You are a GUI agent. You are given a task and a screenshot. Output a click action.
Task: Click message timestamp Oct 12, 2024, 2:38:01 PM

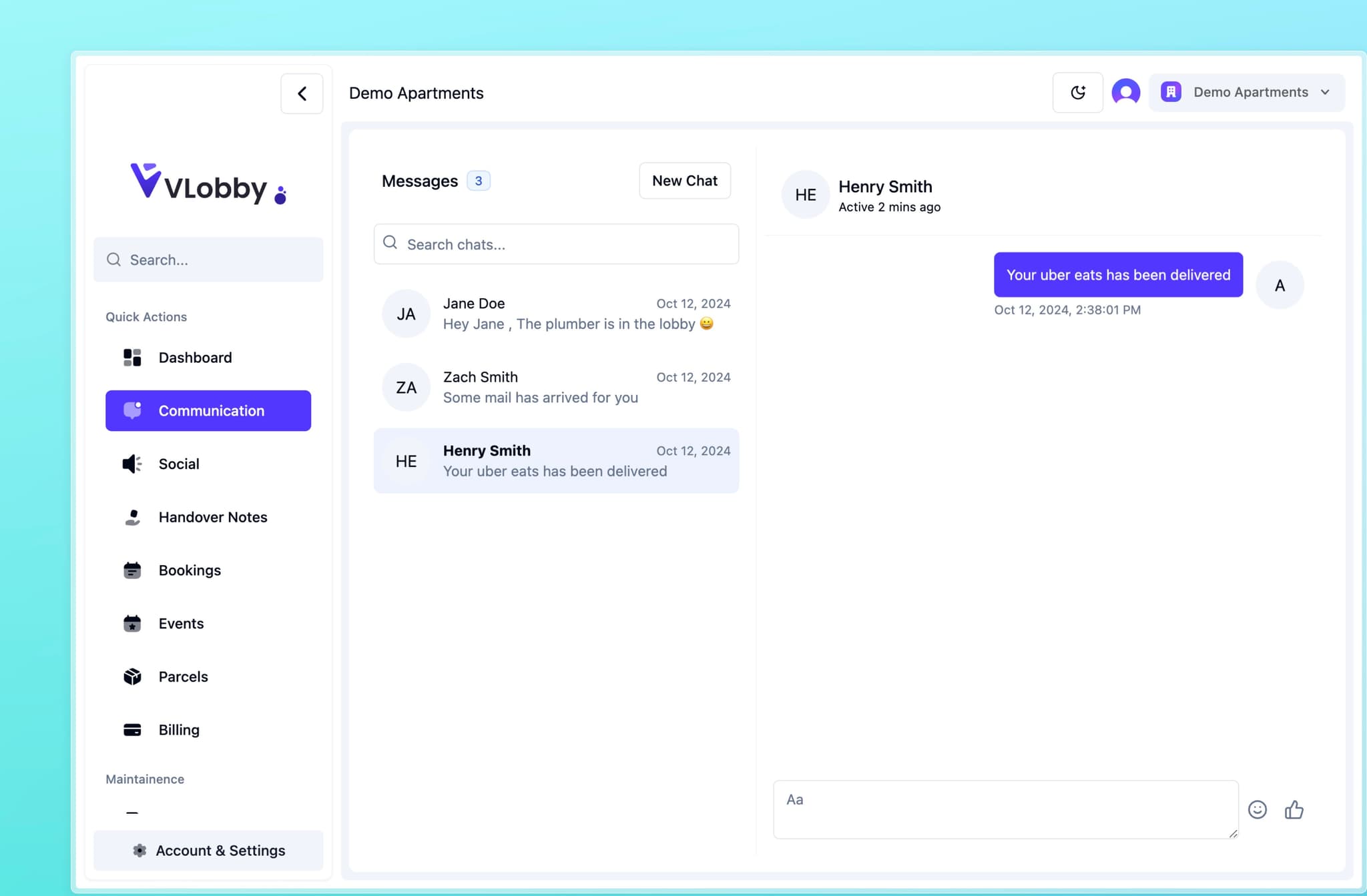(x=1067, y=310)
